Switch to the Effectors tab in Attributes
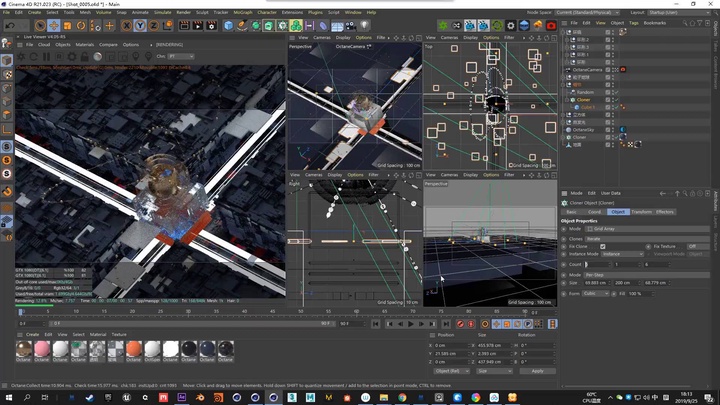 point(665,212)
